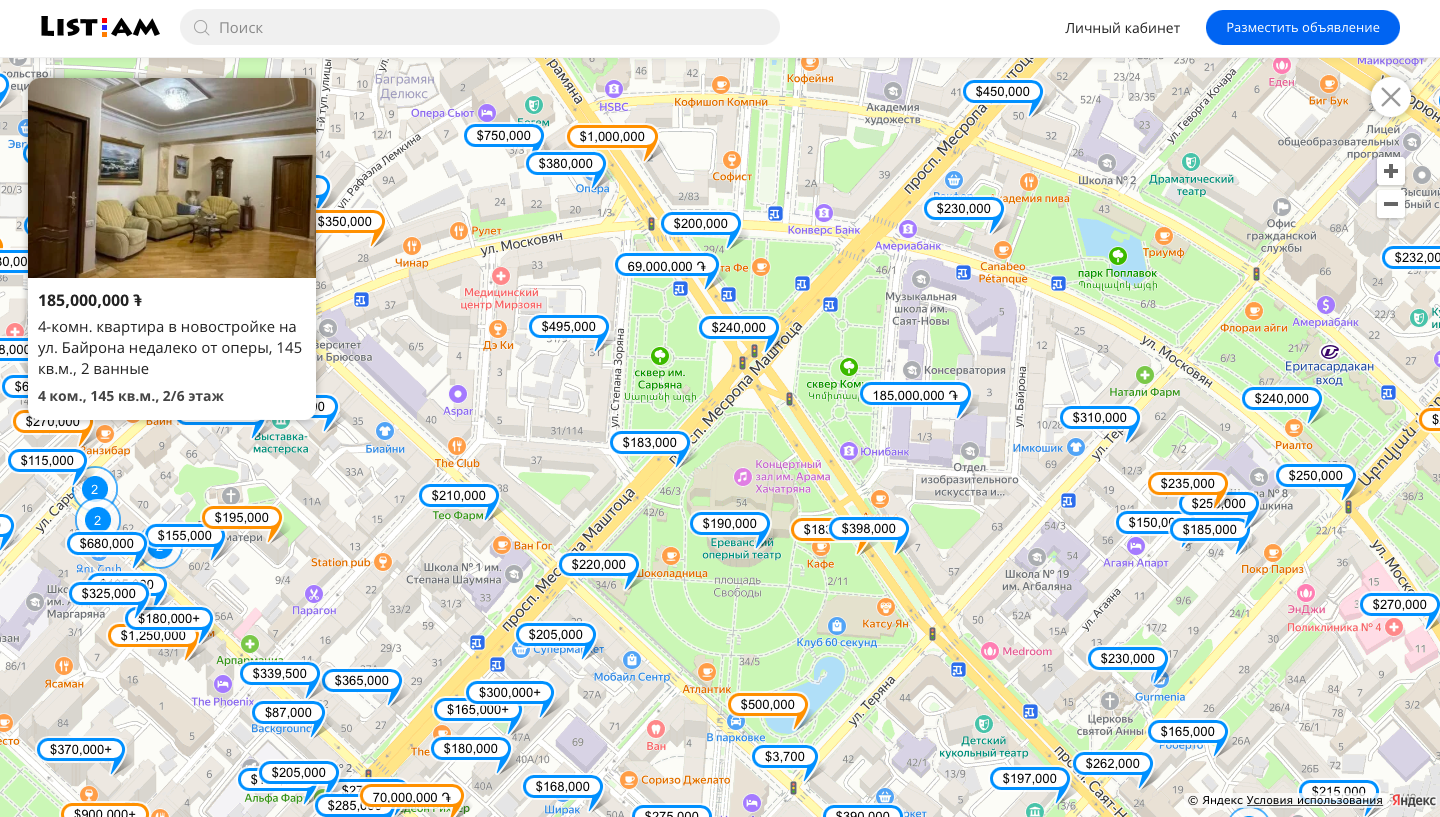
Task: Open the Яндекс logo link
Action: click(x=1413, y=800)
